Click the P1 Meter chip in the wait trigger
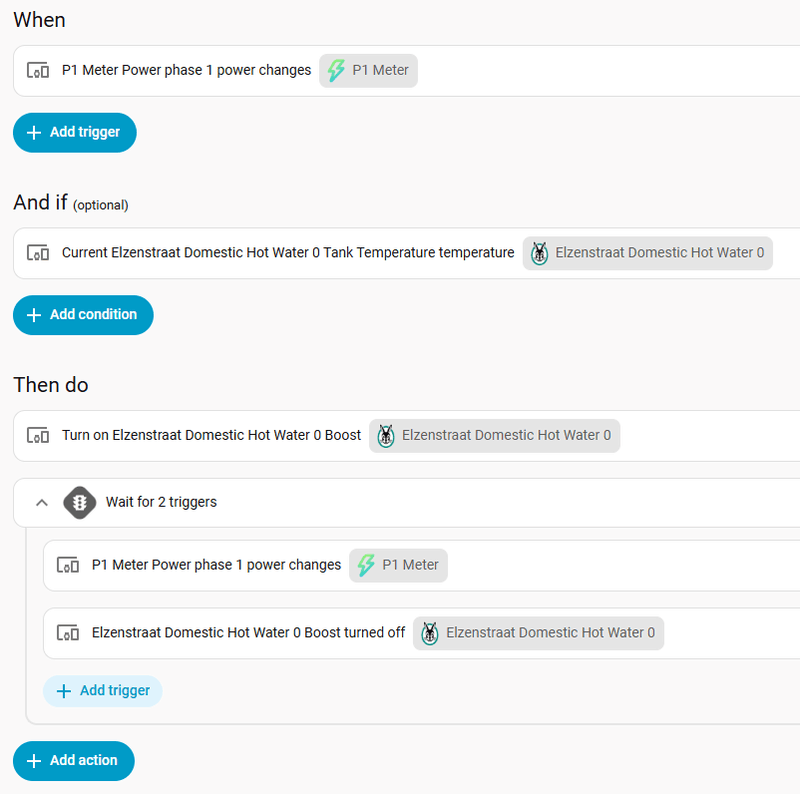Image resolution: width=800 pixels, height=794 pixels. pyautogui.click(x=398, y=565)
